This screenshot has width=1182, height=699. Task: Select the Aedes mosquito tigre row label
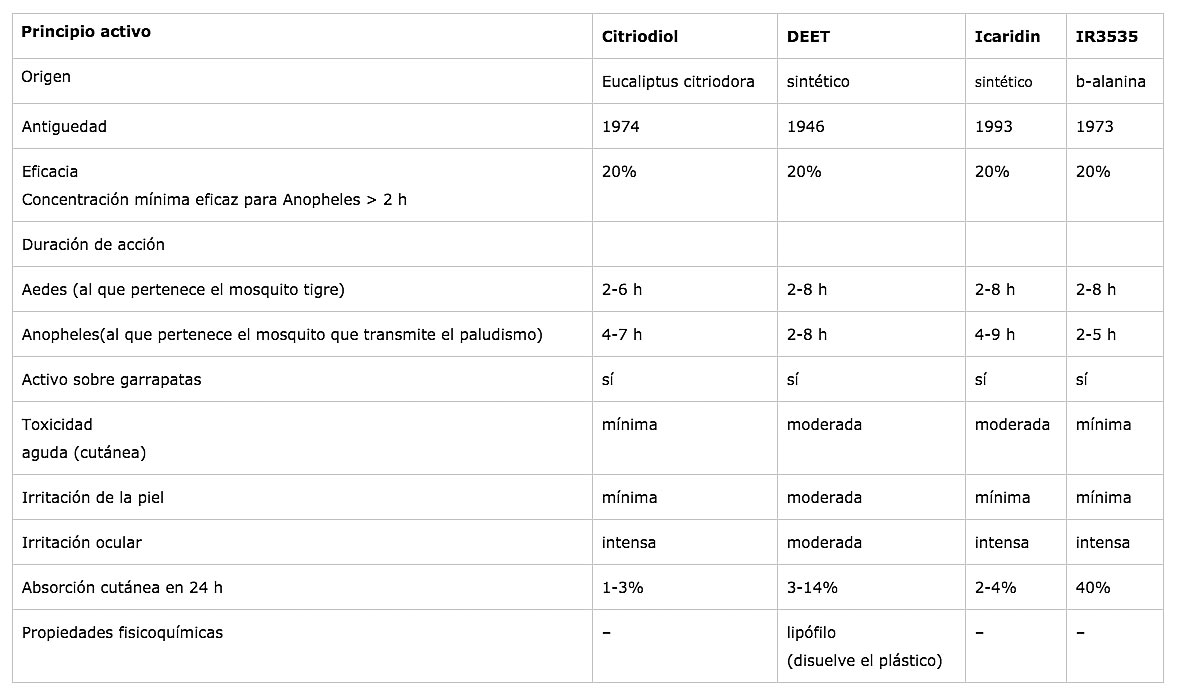[183, 290]
